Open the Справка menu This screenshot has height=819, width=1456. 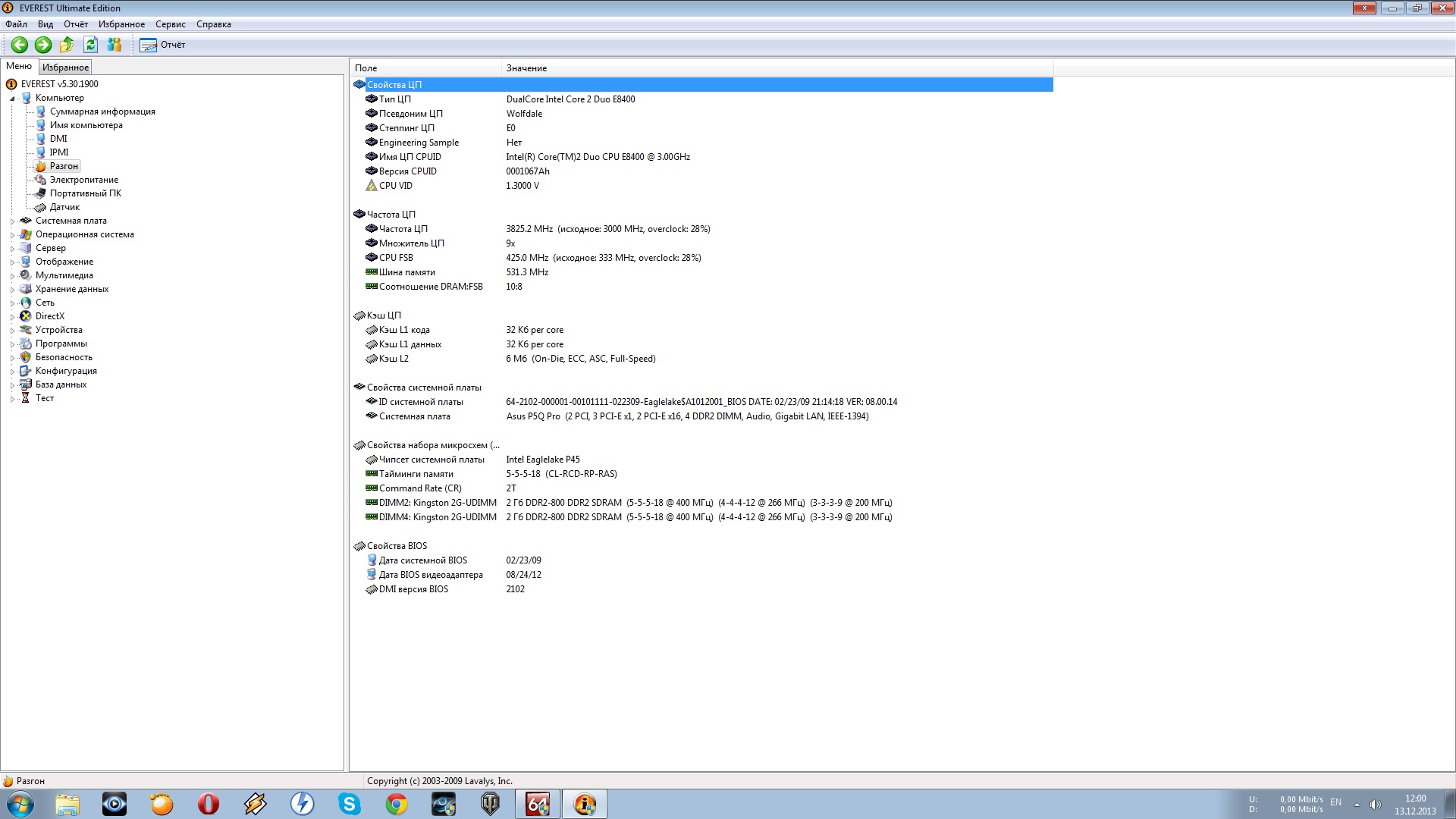(213, 24)
